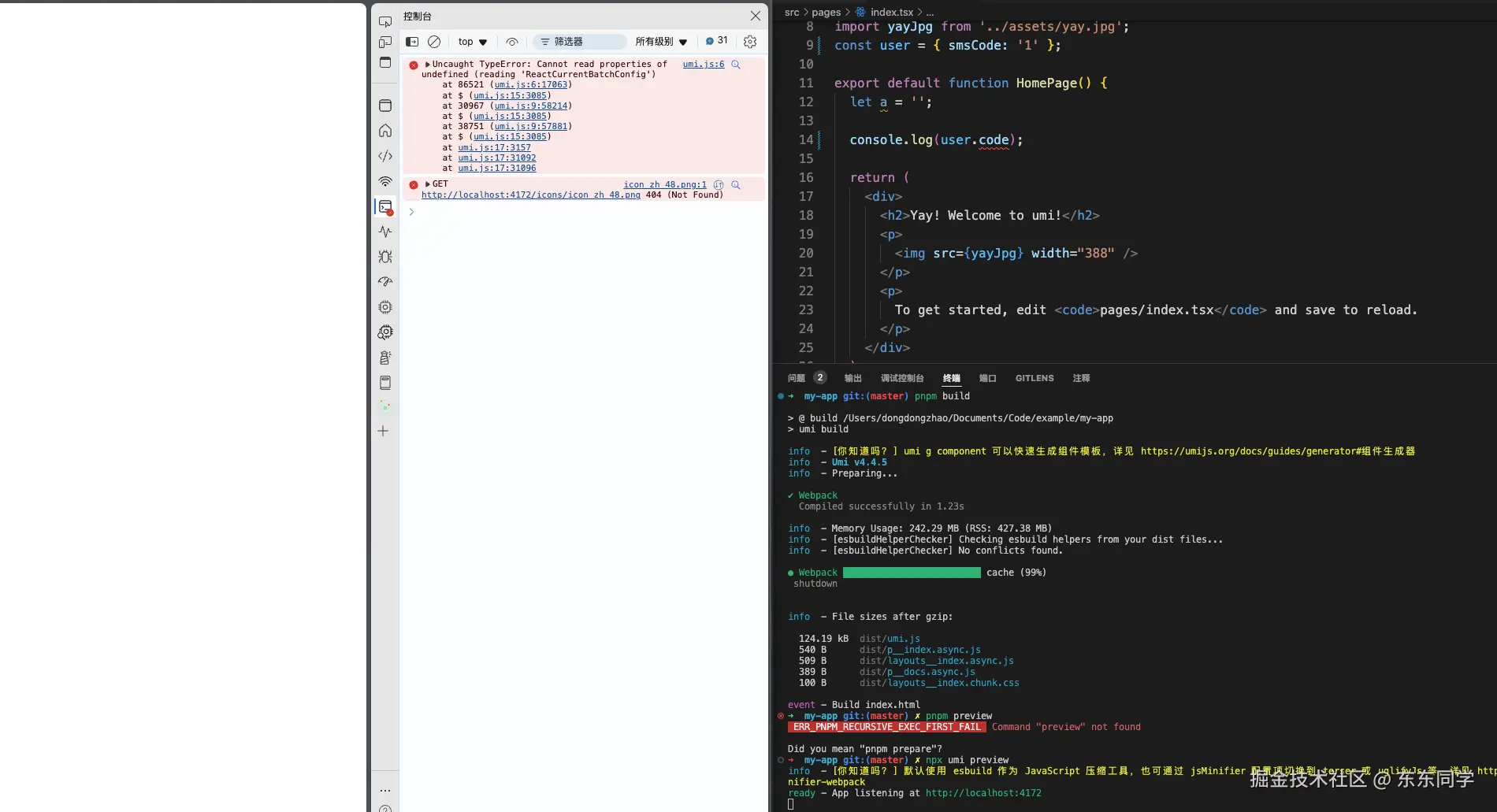The height and width of the screenshot is (812, 1497).
Task: Switch to the 输出 output tab
Action: coord(853,378)
